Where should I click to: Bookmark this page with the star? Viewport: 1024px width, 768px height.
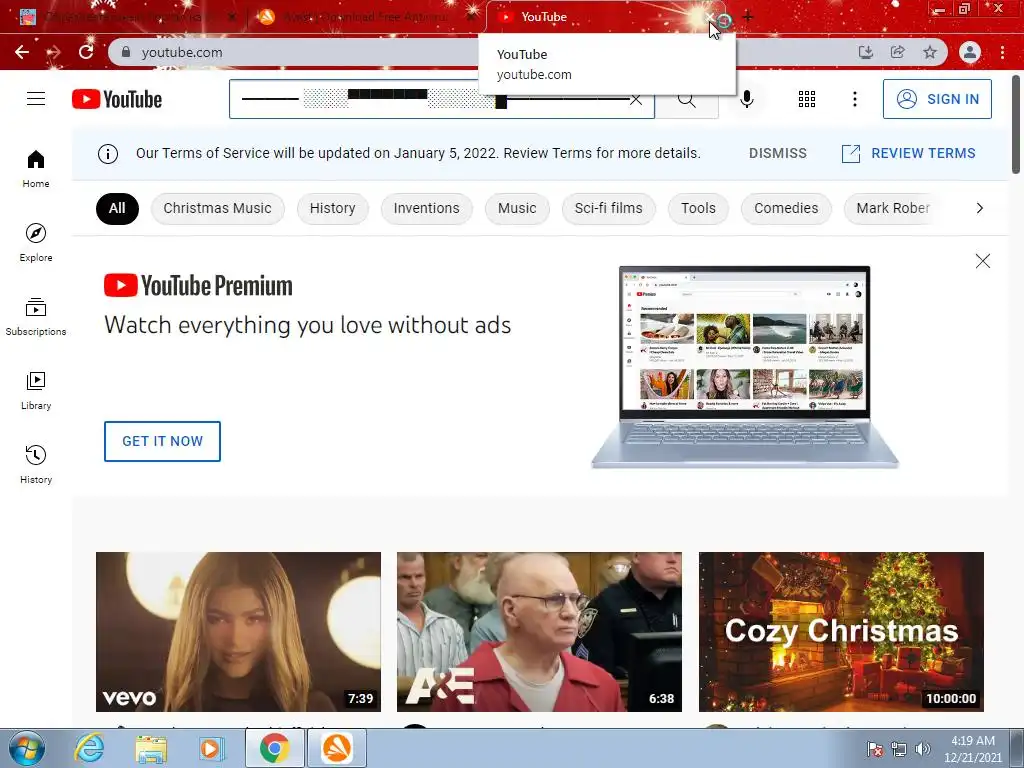click(930, 52)
